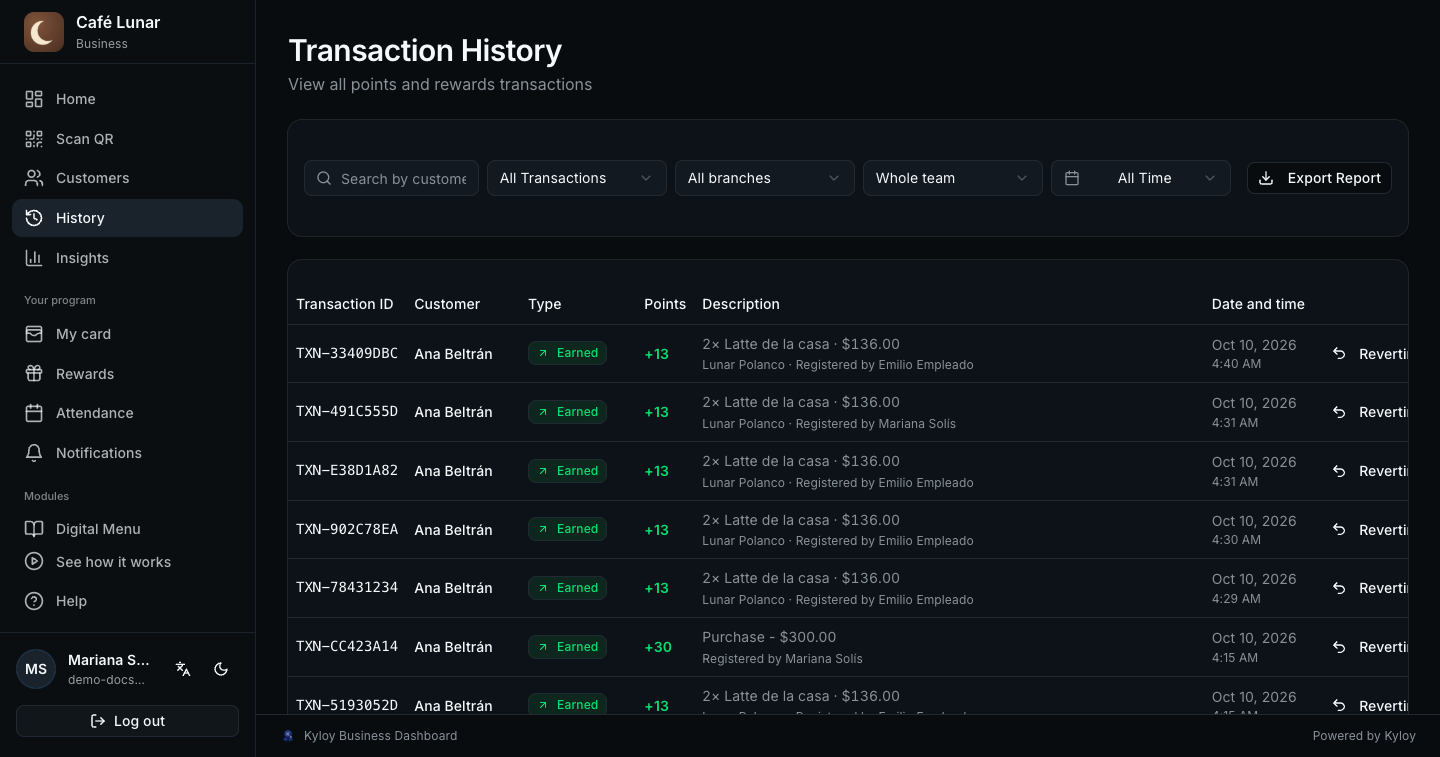Screen dimensions: 1440x757
Task: Click the Transaction ID column header
Action: pyautogui.click(x=345, y=304)
